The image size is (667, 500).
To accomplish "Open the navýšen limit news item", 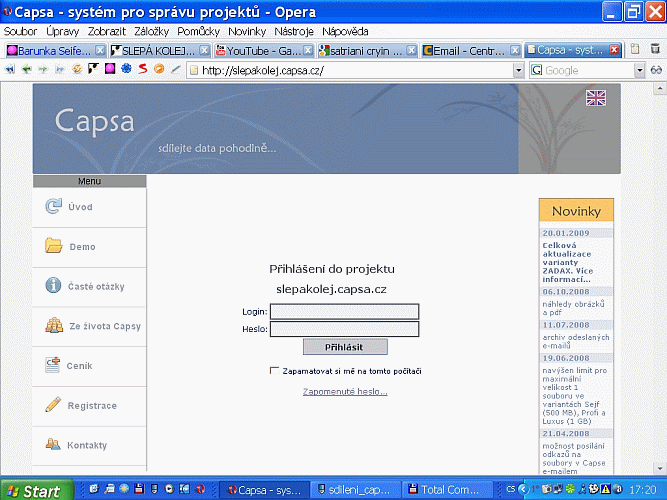I will (x=574, y=396).
